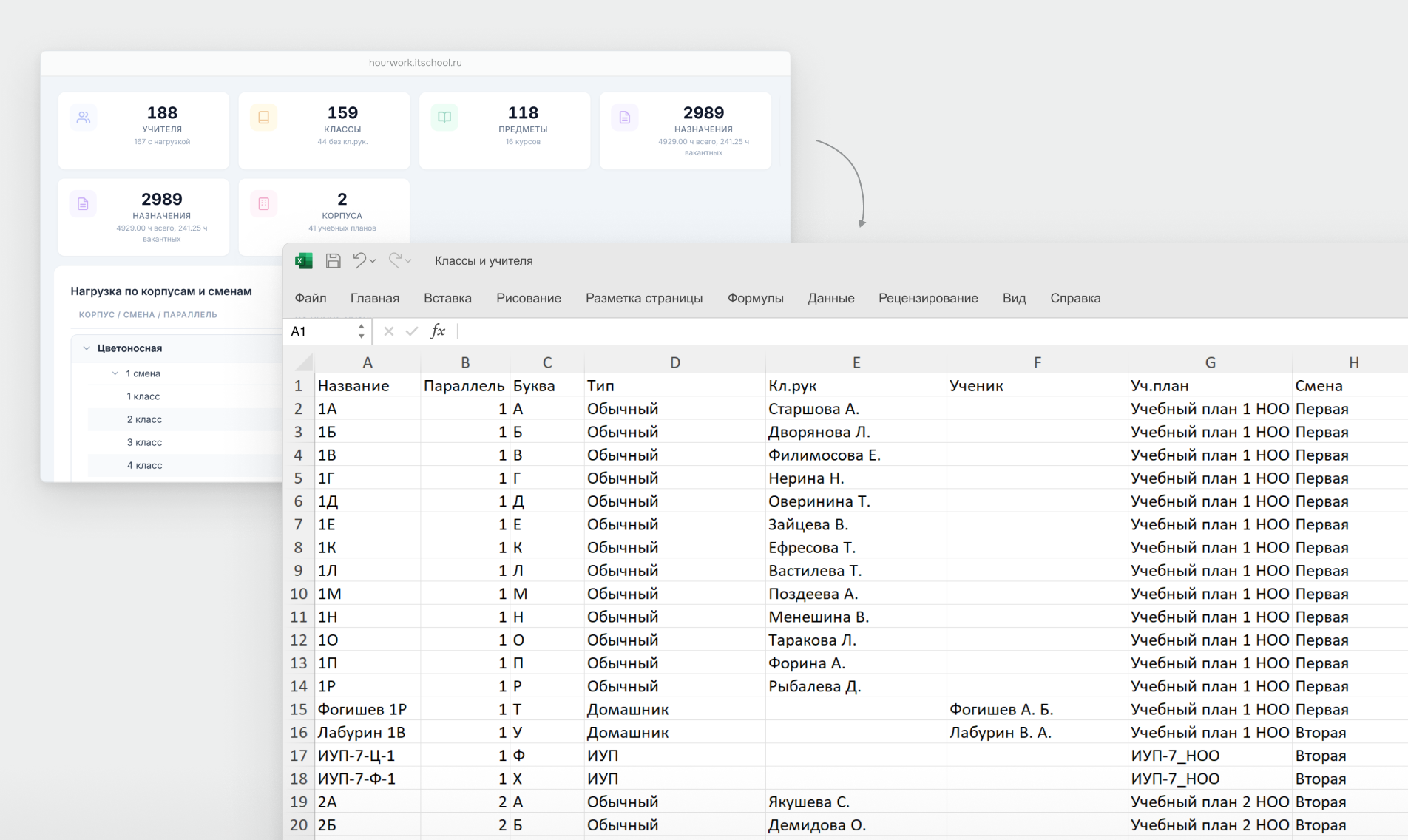Switch to the Вставка ribbon tab
Viewport: 1408px width, 840px height.
click(x=447, y=298)
